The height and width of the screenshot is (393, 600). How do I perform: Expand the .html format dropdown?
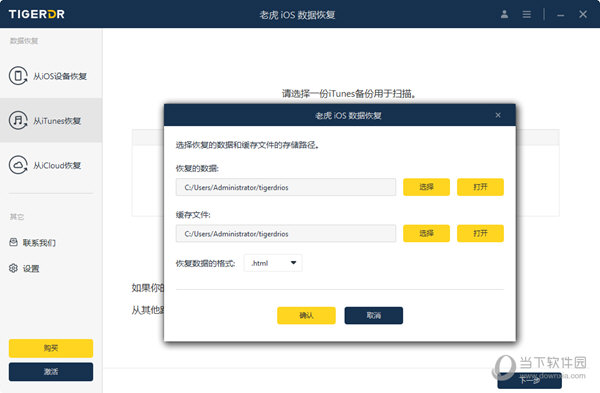coord(273,263)
